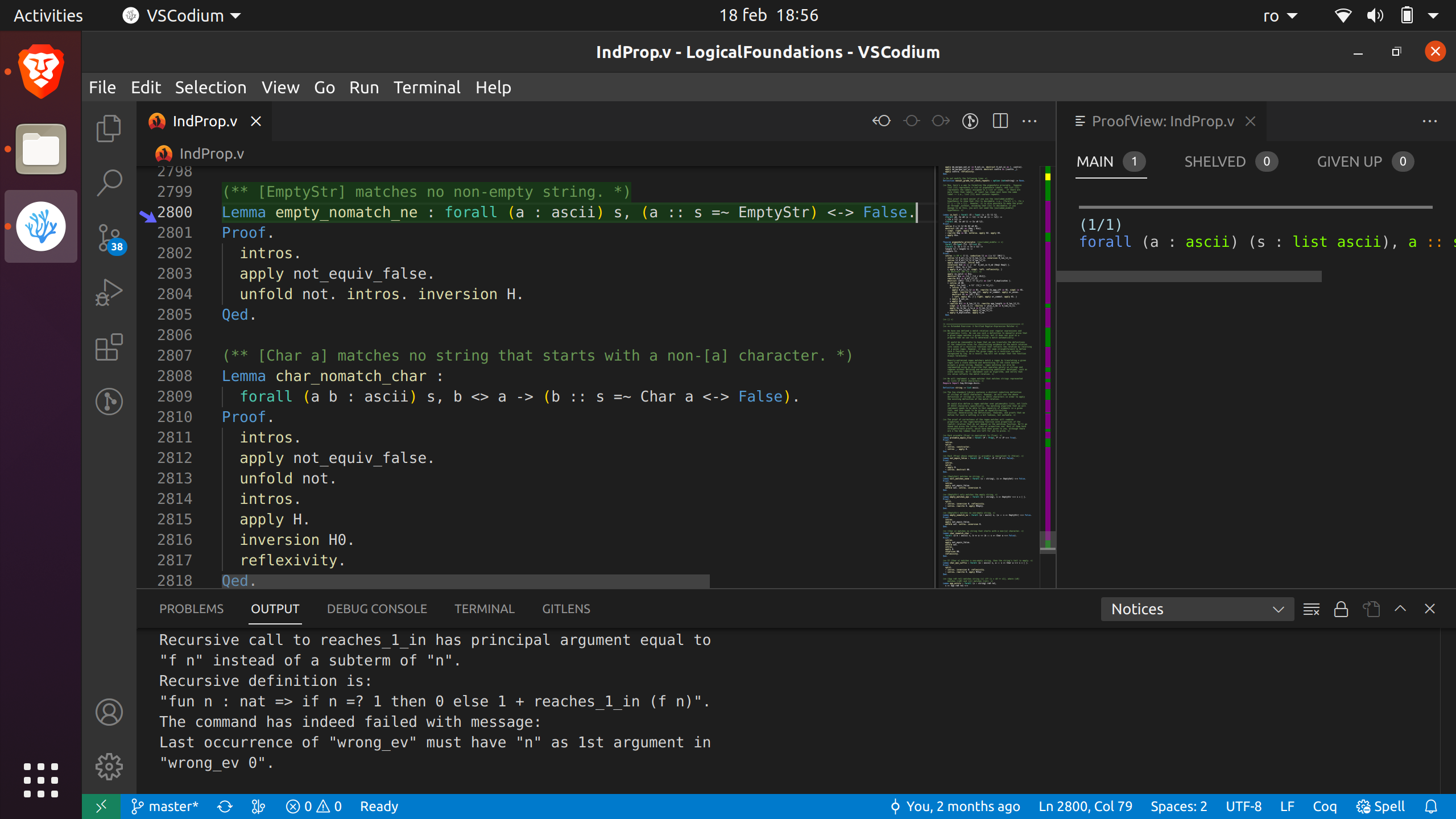The width and height of the screenshot is (1456, 819).
Task: Click the Ready Coq status indicator
Action: pyautogui.click(x=379, y=806)
